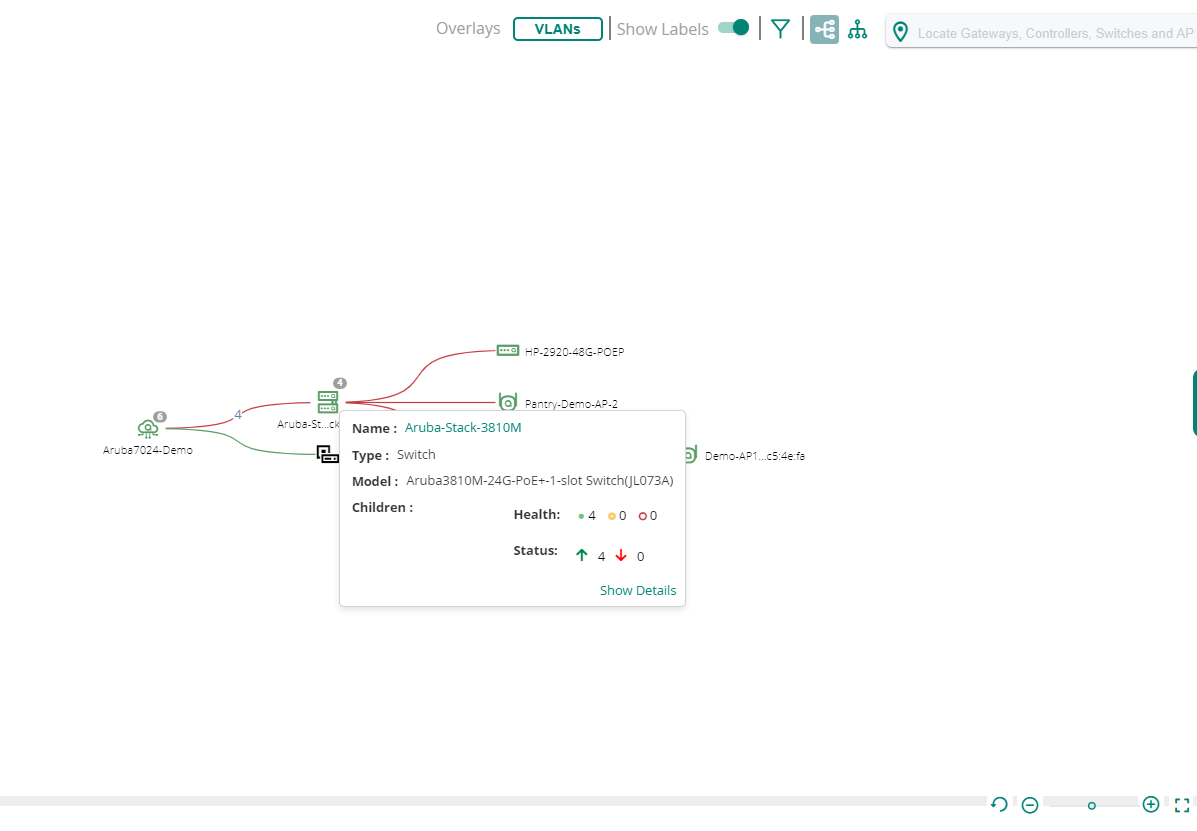Click the Pantry-Demo-AP-2 access point icon
This screenshot has width=1197, height=831.
[x=508, y=402]
